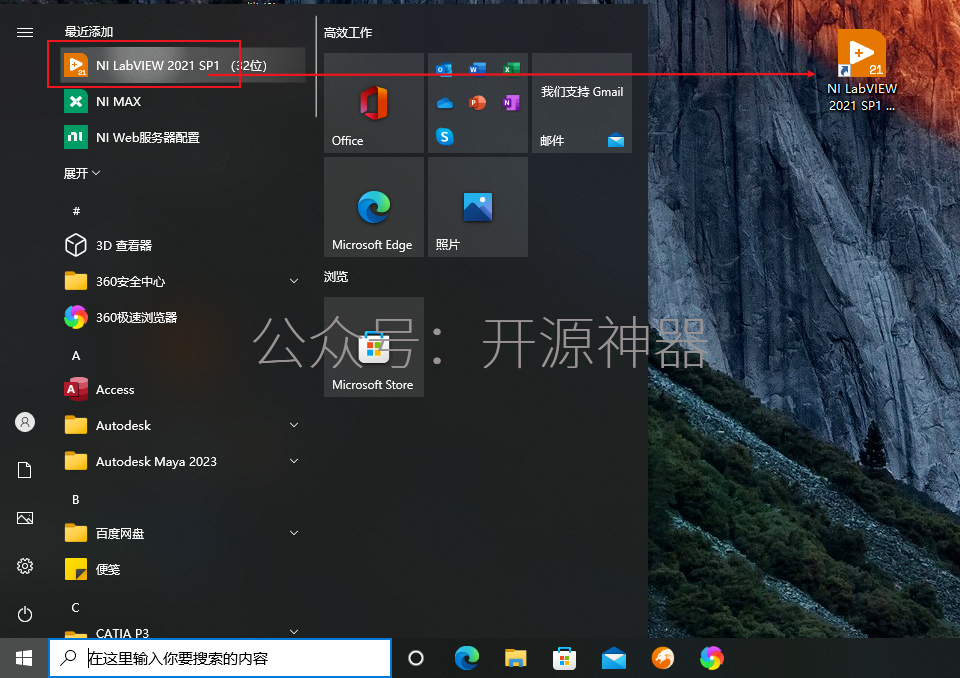
Task: Open Microsoft Edge from the taskbar
Action: (x=467, y=658)
